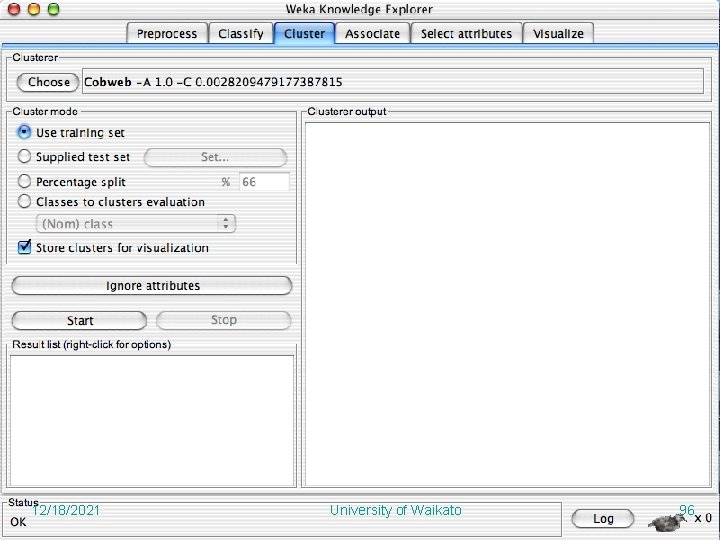Open the (Nom) class dropdown

(136, 224)
